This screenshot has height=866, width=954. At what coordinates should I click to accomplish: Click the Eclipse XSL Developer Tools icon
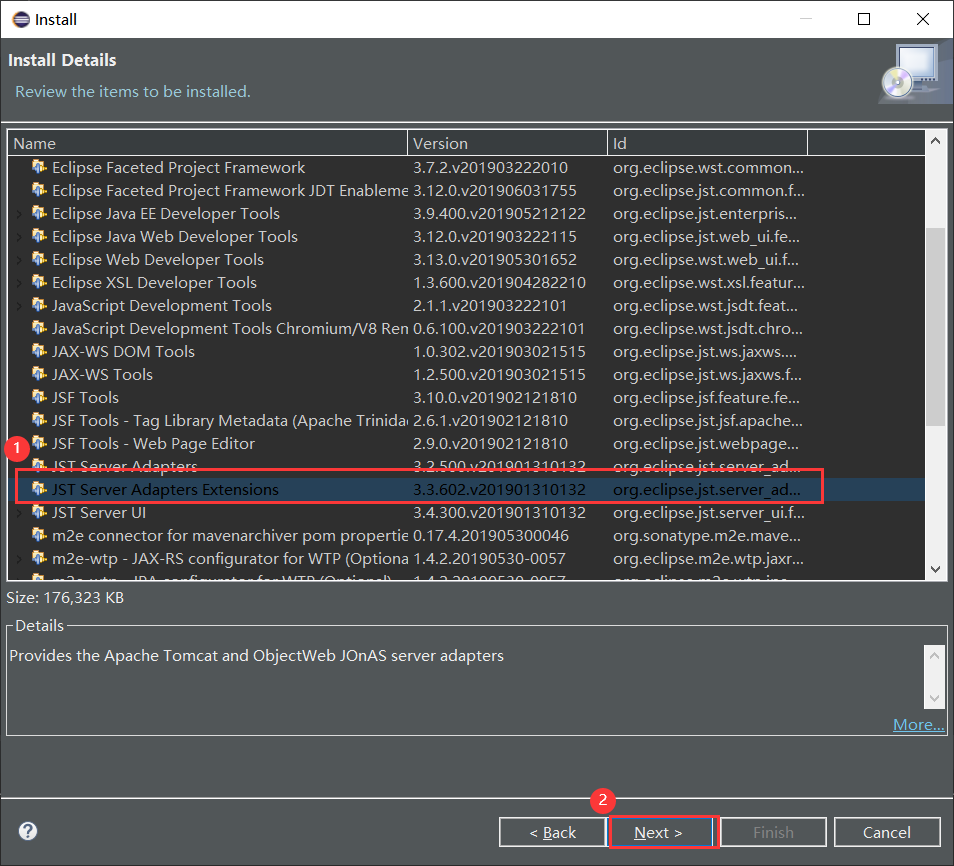(x=39, y=282)
